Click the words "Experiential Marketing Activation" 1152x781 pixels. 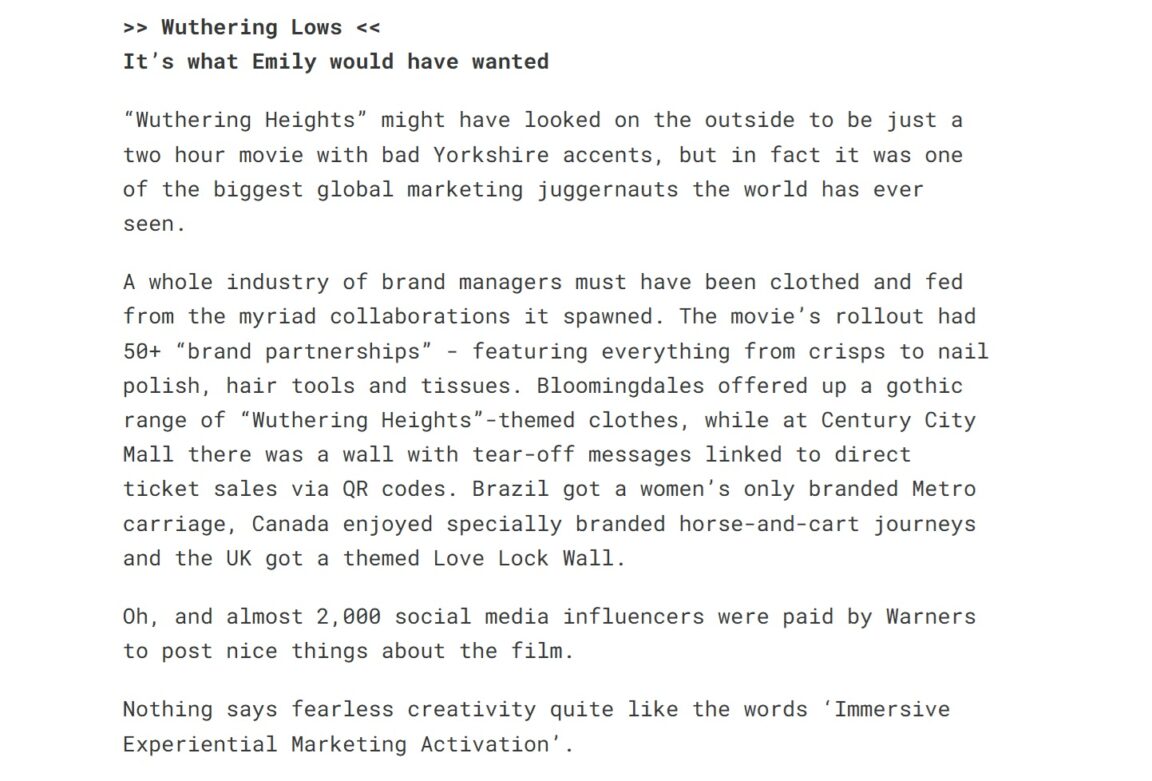tap(335, 745)
